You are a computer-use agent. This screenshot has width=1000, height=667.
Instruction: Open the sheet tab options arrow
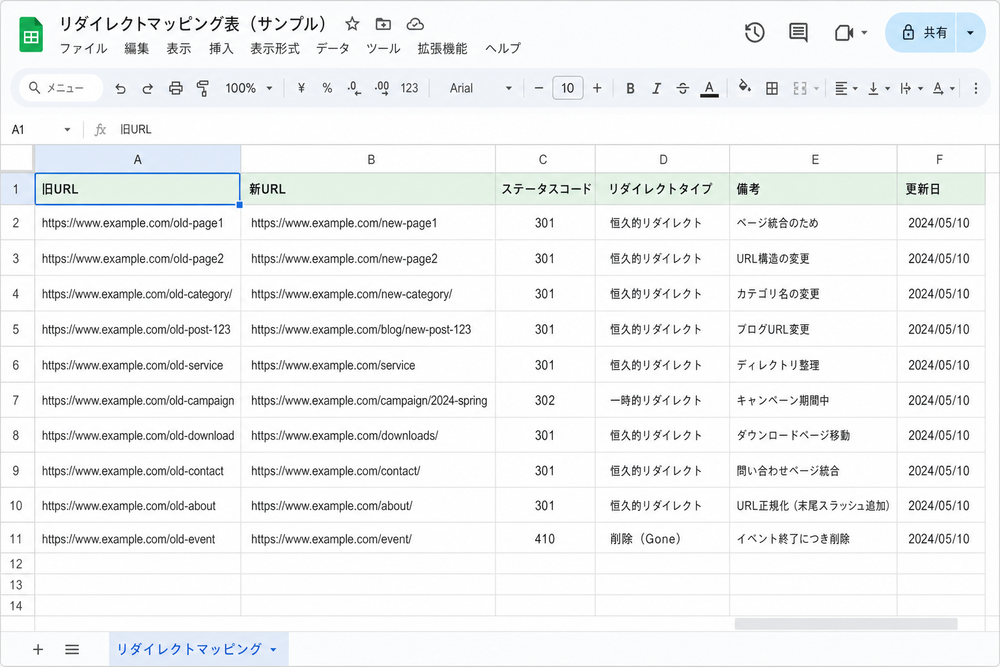[x=274, y=650]
